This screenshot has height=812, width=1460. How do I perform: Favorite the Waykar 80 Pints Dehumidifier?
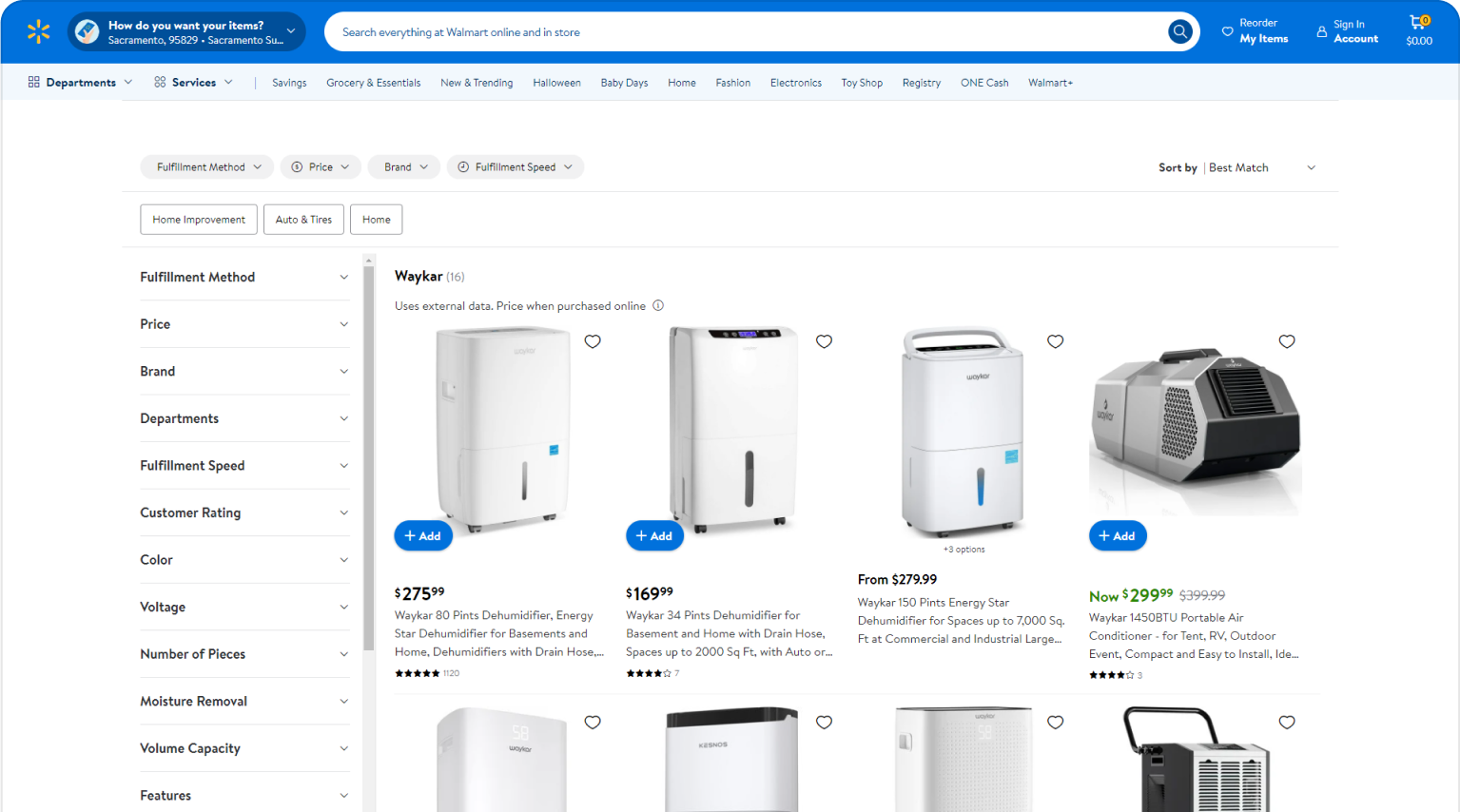tap(593, 341)
